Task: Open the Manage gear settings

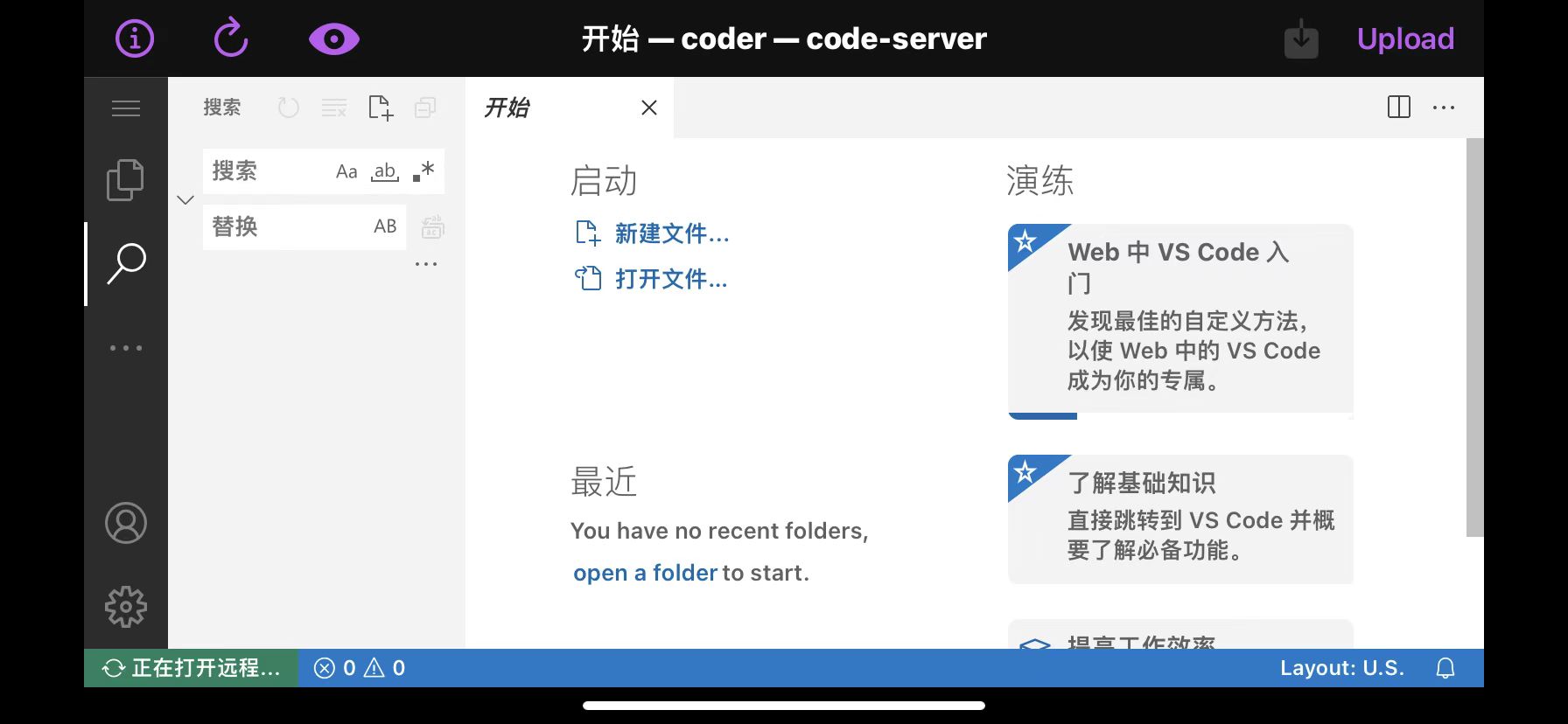Action: coord(126,607)
